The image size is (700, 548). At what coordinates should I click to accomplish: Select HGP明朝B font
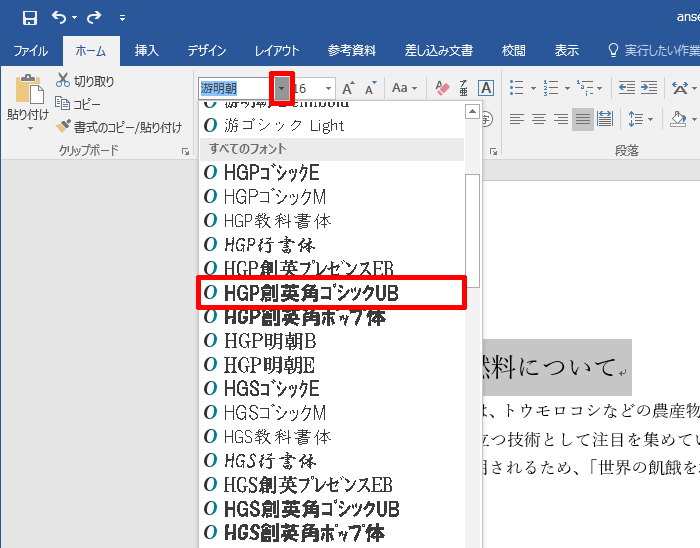click(x=332, y=341)
